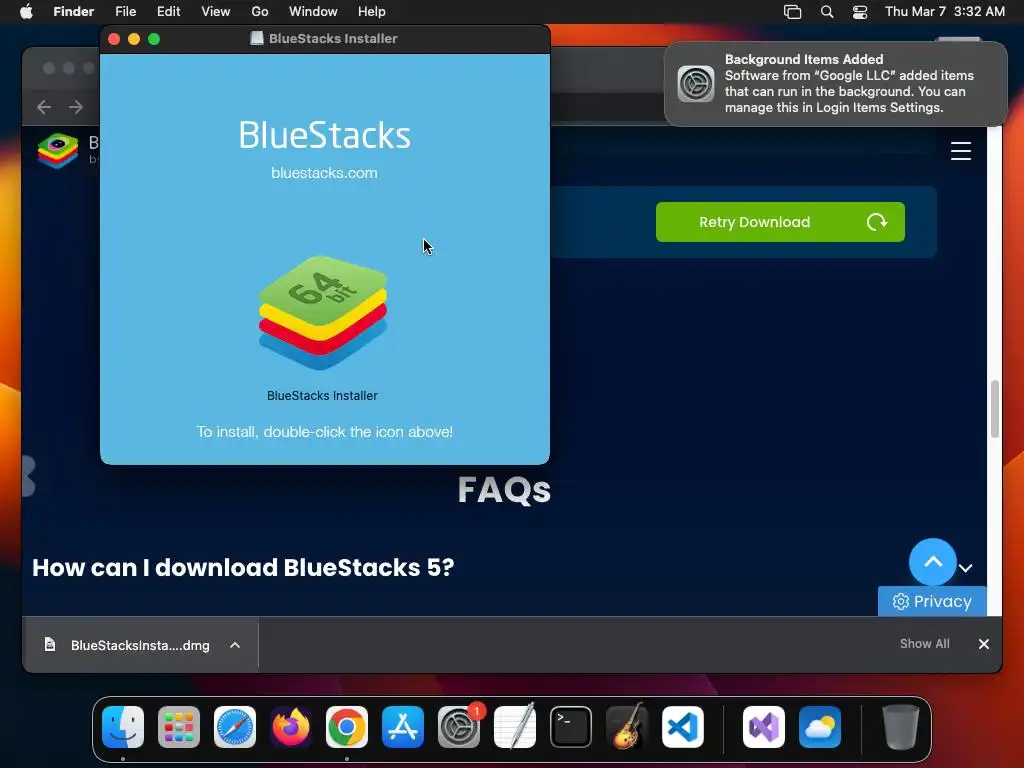Close the BlueStacks Installer window
1024x768 pixels.
(114, 39)
